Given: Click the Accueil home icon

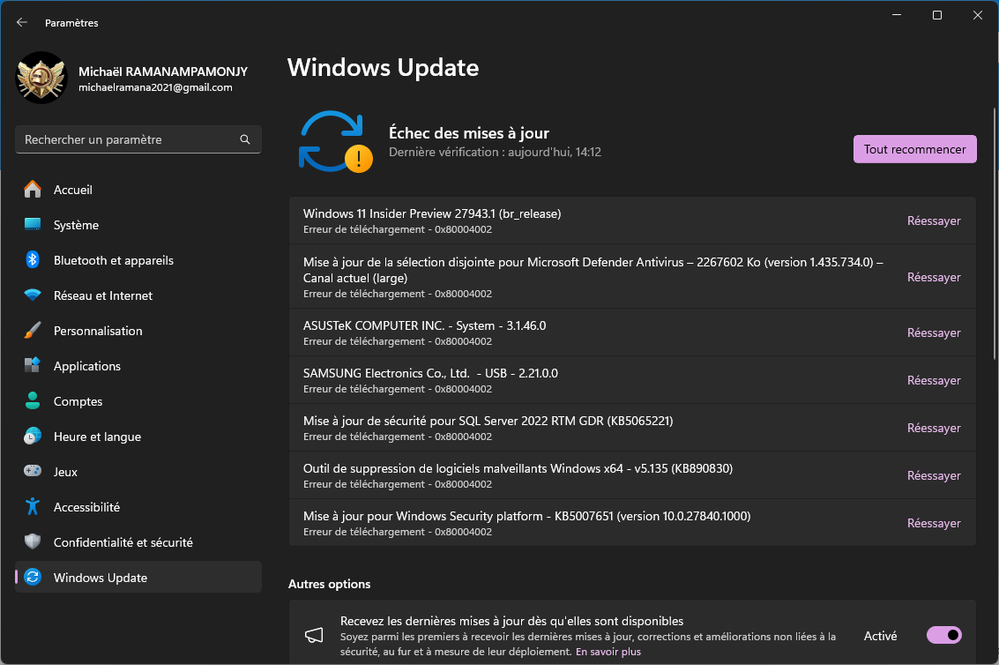Looking at the screenshot, I should point(32,190).
